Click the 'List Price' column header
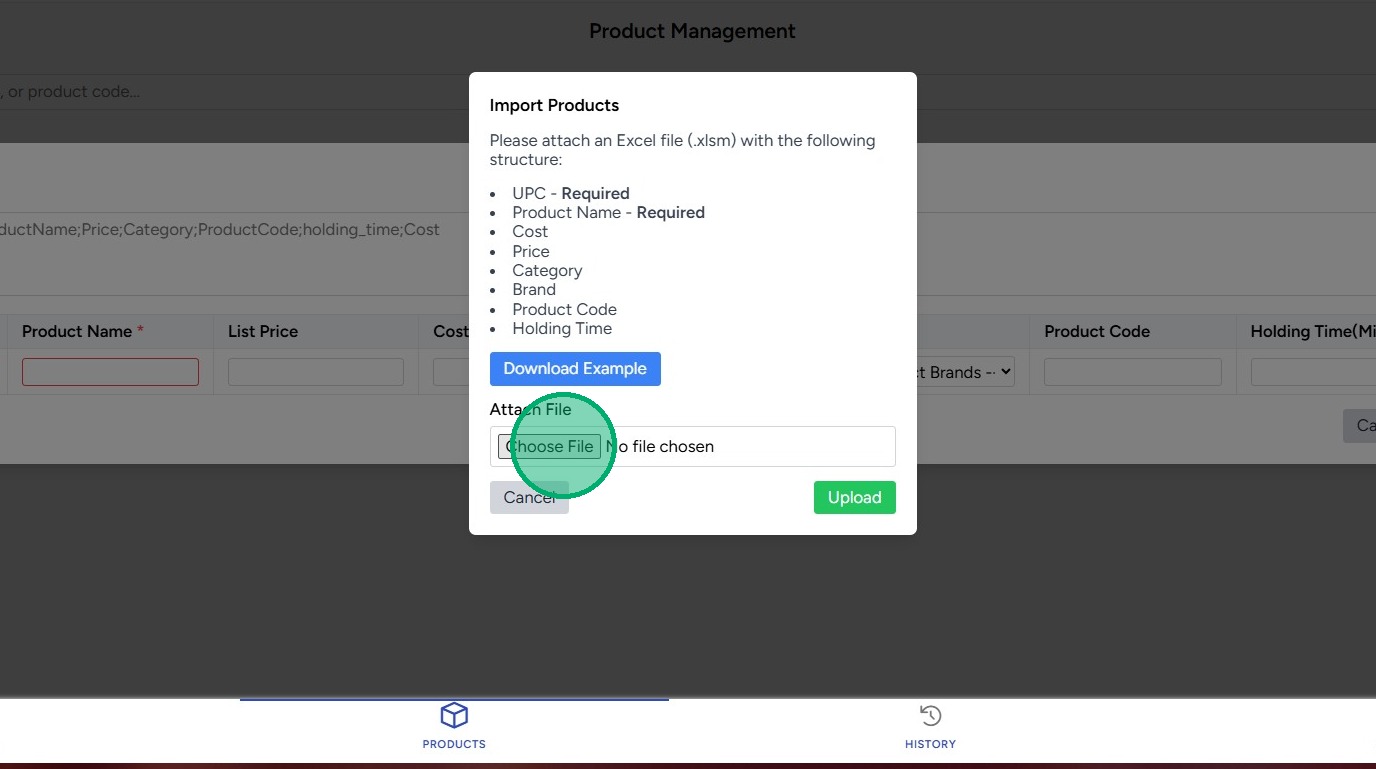1376x769 pixels. click(263, 332)
